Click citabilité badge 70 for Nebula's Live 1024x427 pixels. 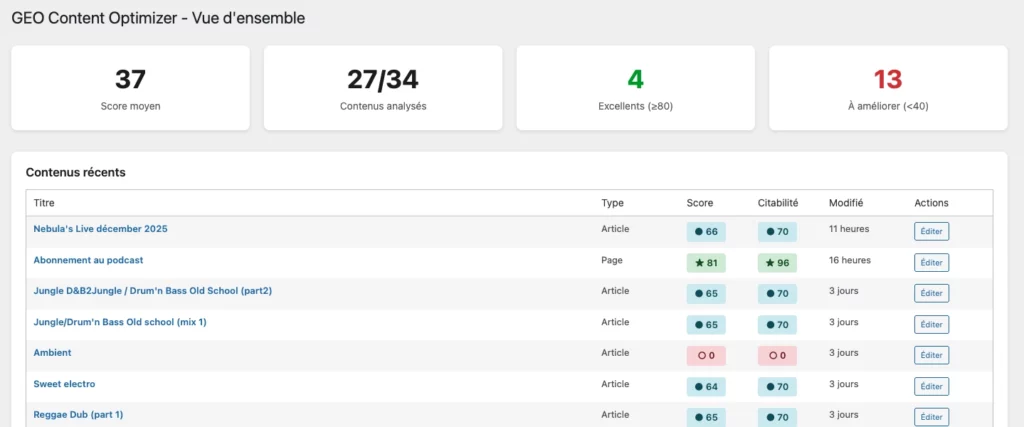777,231
